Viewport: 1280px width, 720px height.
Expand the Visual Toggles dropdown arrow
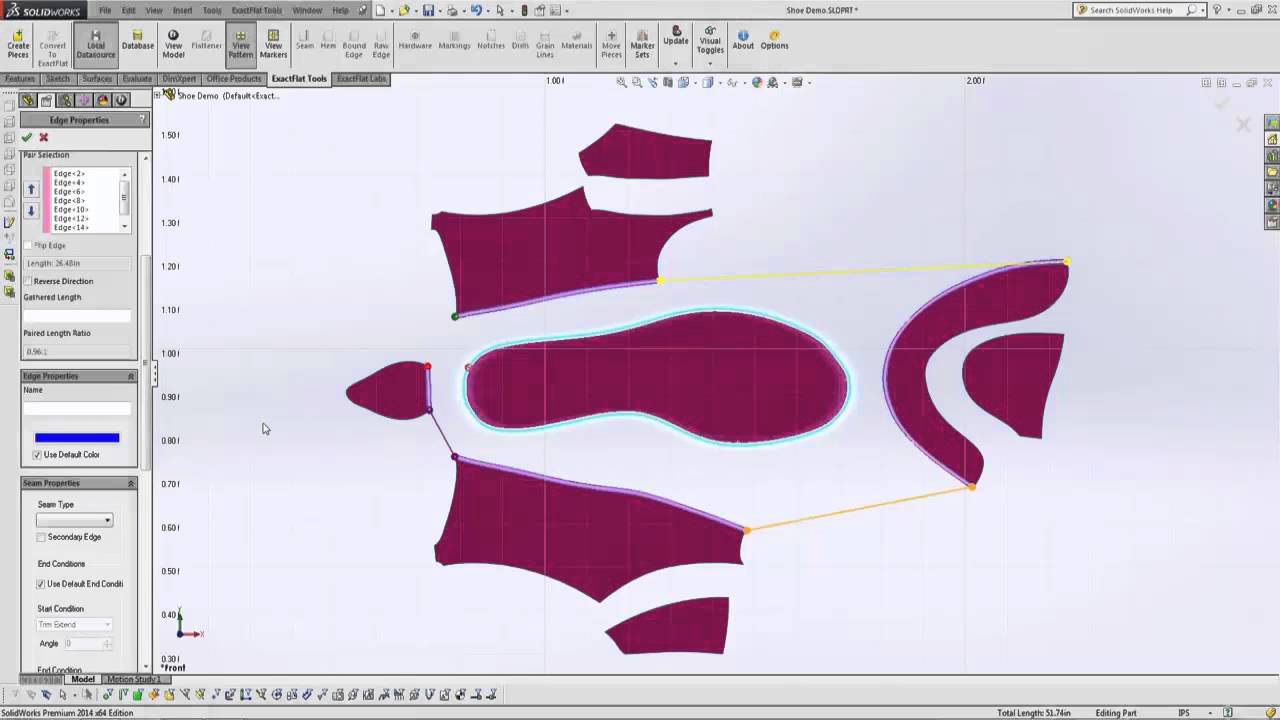point(710,63)
